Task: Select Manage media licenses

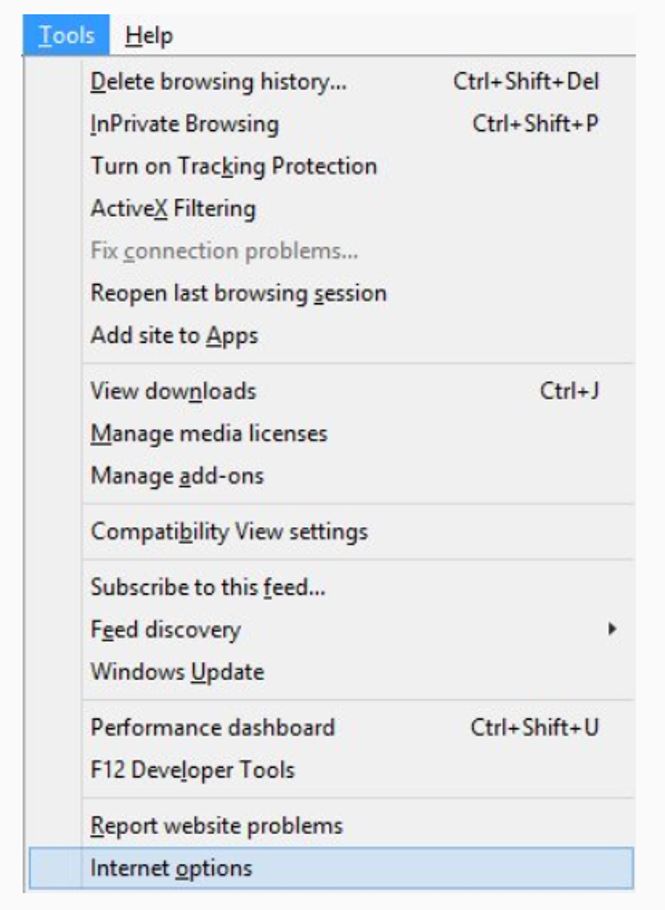Action: point(209,434)
